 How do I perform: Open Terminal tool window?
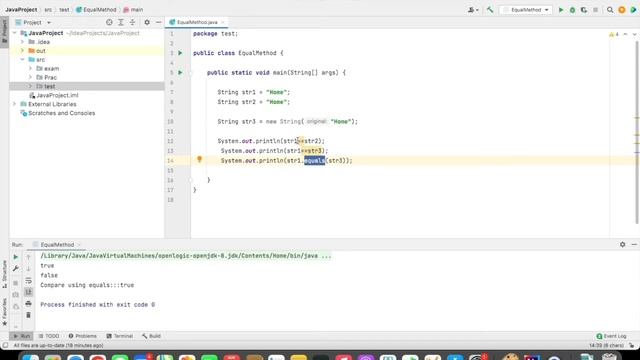click(x=120, y=336)
